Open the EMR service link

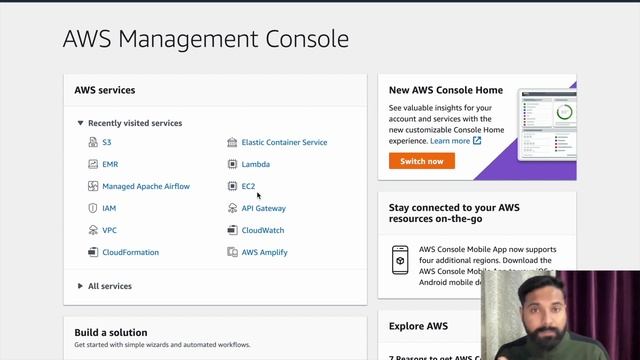(x=110, y=164)
